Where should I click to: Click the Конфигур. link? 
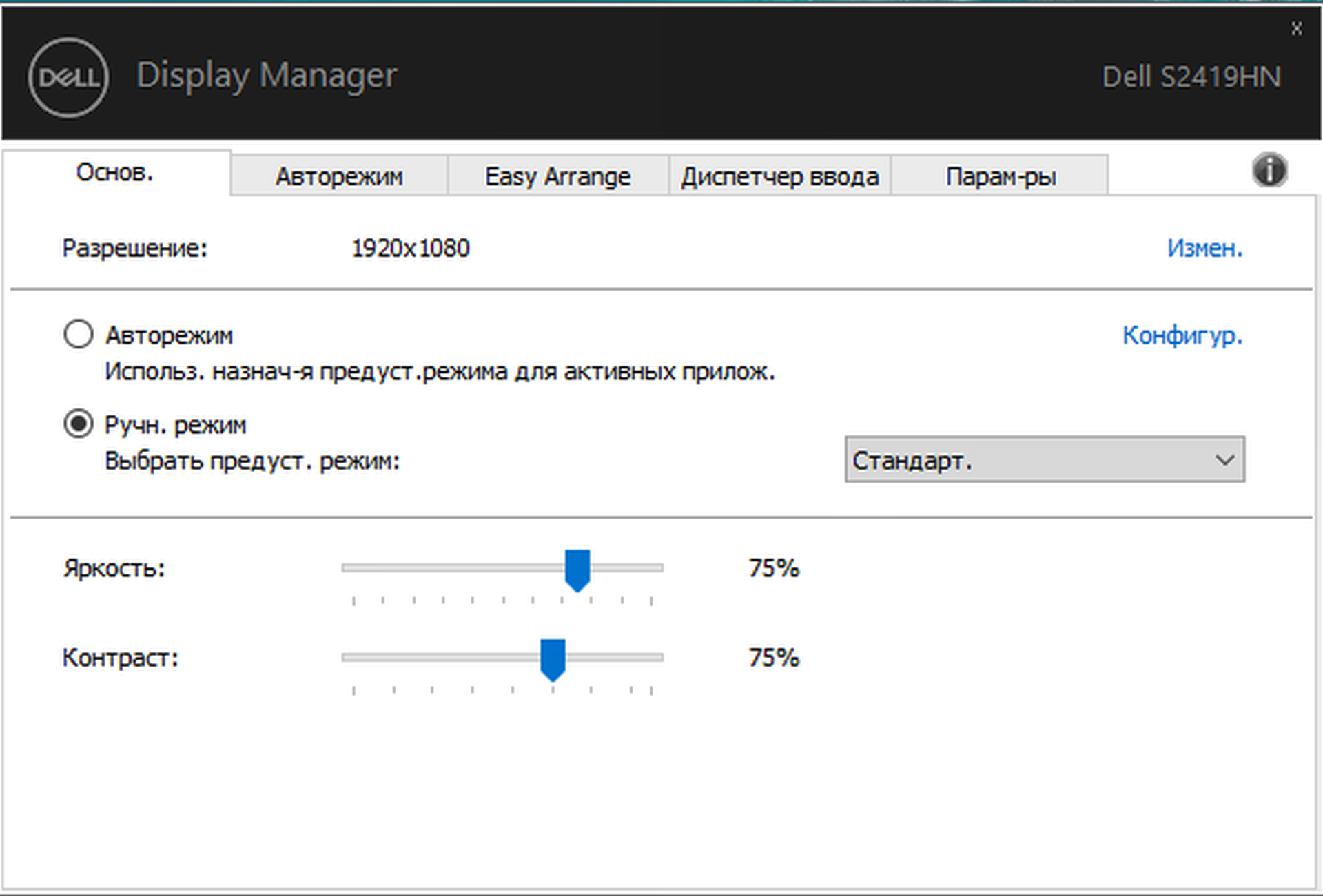pos(1182,335)
